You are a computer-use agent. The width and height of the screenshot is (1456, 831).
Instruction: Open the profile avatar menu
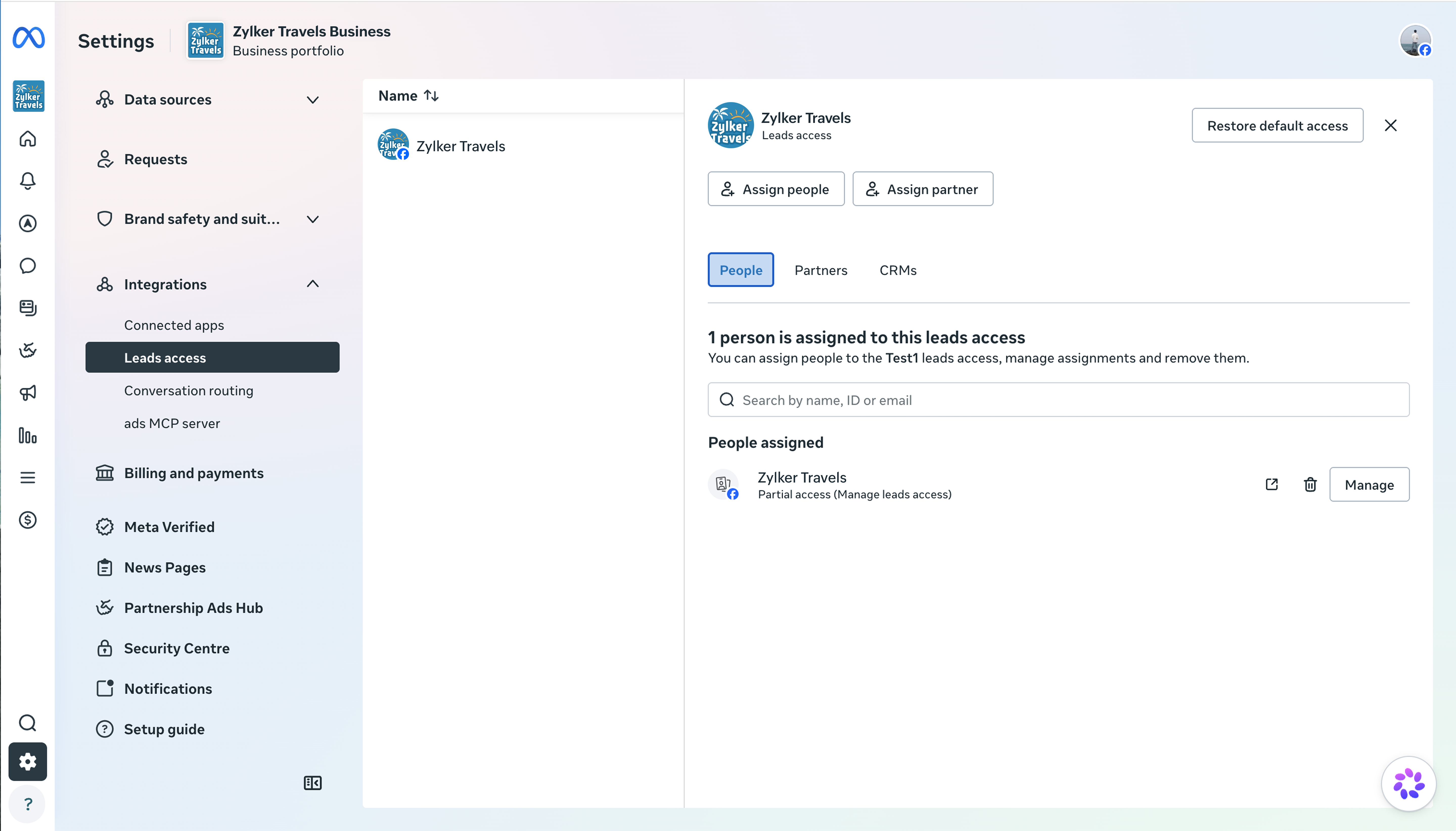(x=1416, y=40)
